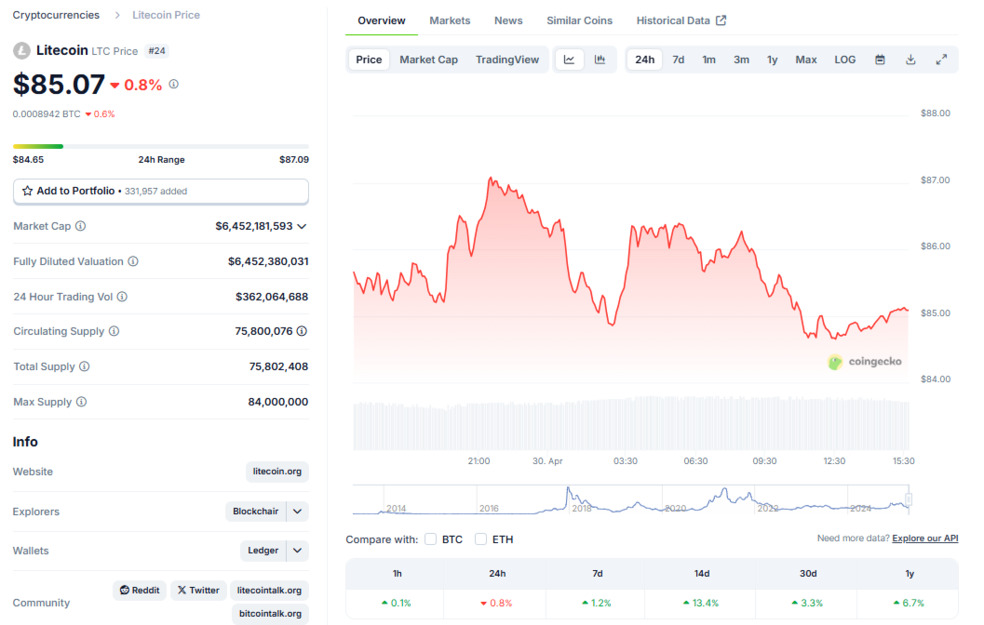Image resolution: width=984 pixels, height=625 pixels.
Task: Click the $362,064,688 trading volume value
Action: (x=272, y=296)
